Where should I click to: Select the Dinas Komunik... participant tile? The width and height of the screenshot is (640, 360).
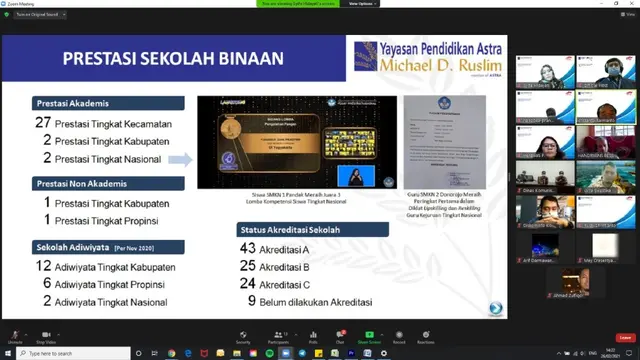[x=545, y=177]
